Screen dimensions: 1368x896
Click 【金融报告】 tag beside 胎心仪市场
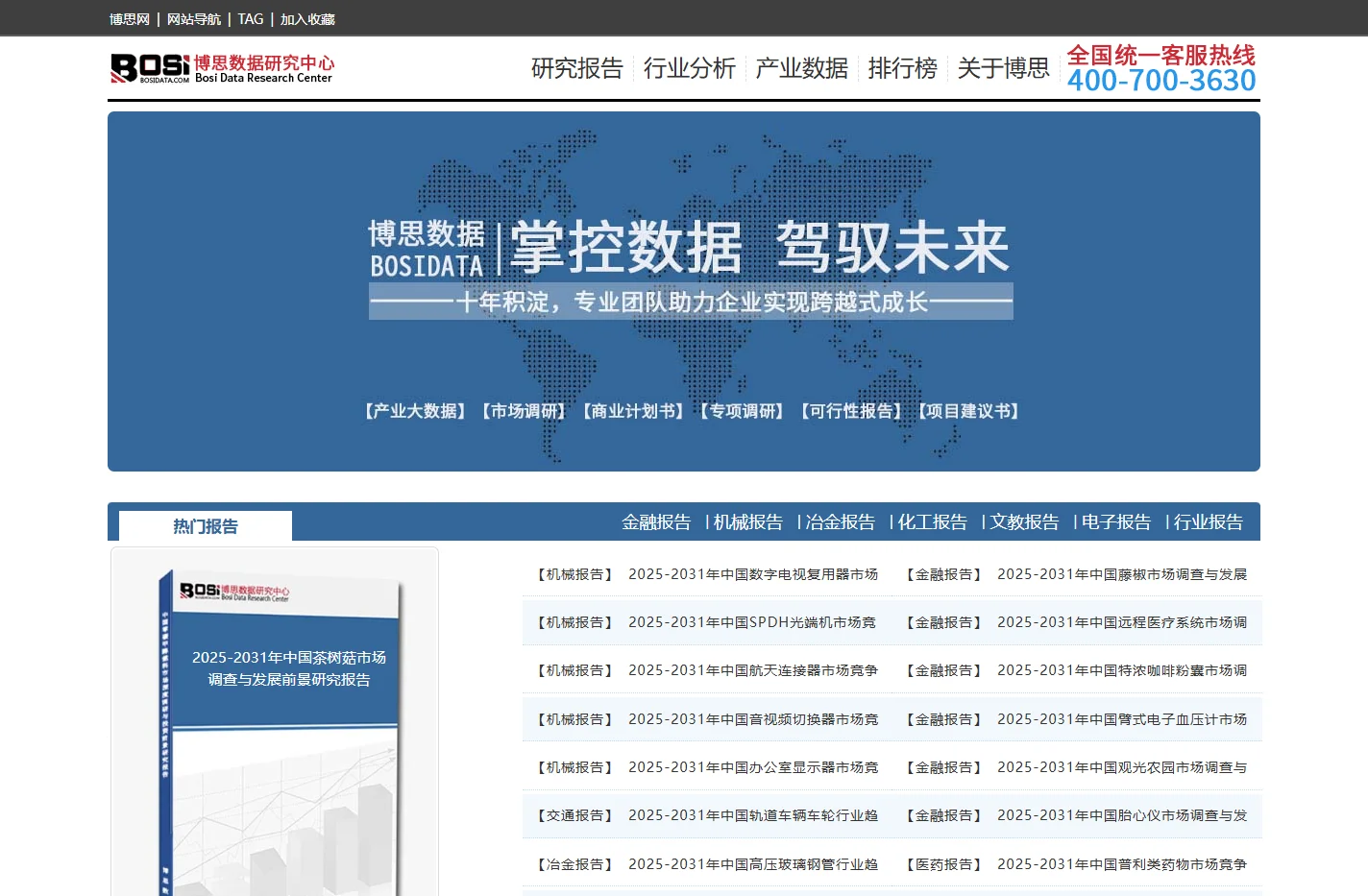944,815
